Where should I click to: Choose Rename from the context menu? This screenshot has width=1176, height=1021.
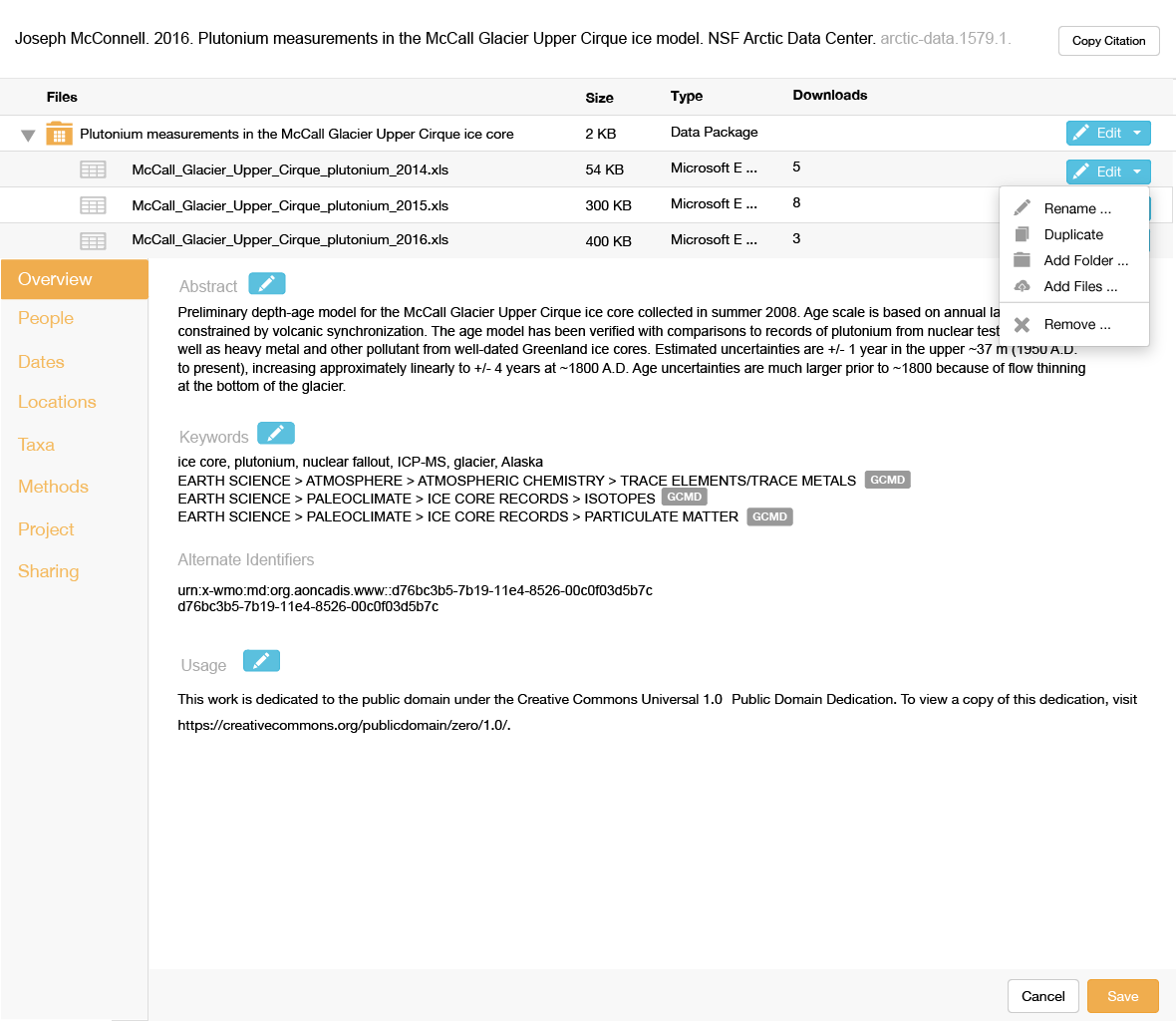(1076, 208)
